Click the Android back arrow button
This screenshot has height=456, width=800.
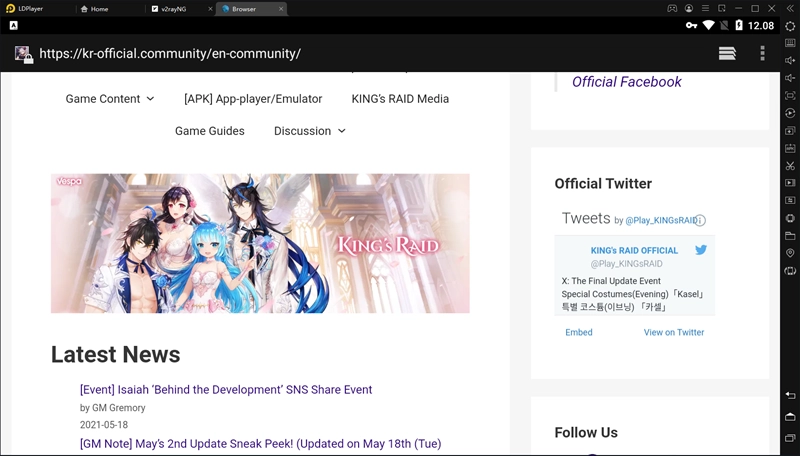coord(790,395)
